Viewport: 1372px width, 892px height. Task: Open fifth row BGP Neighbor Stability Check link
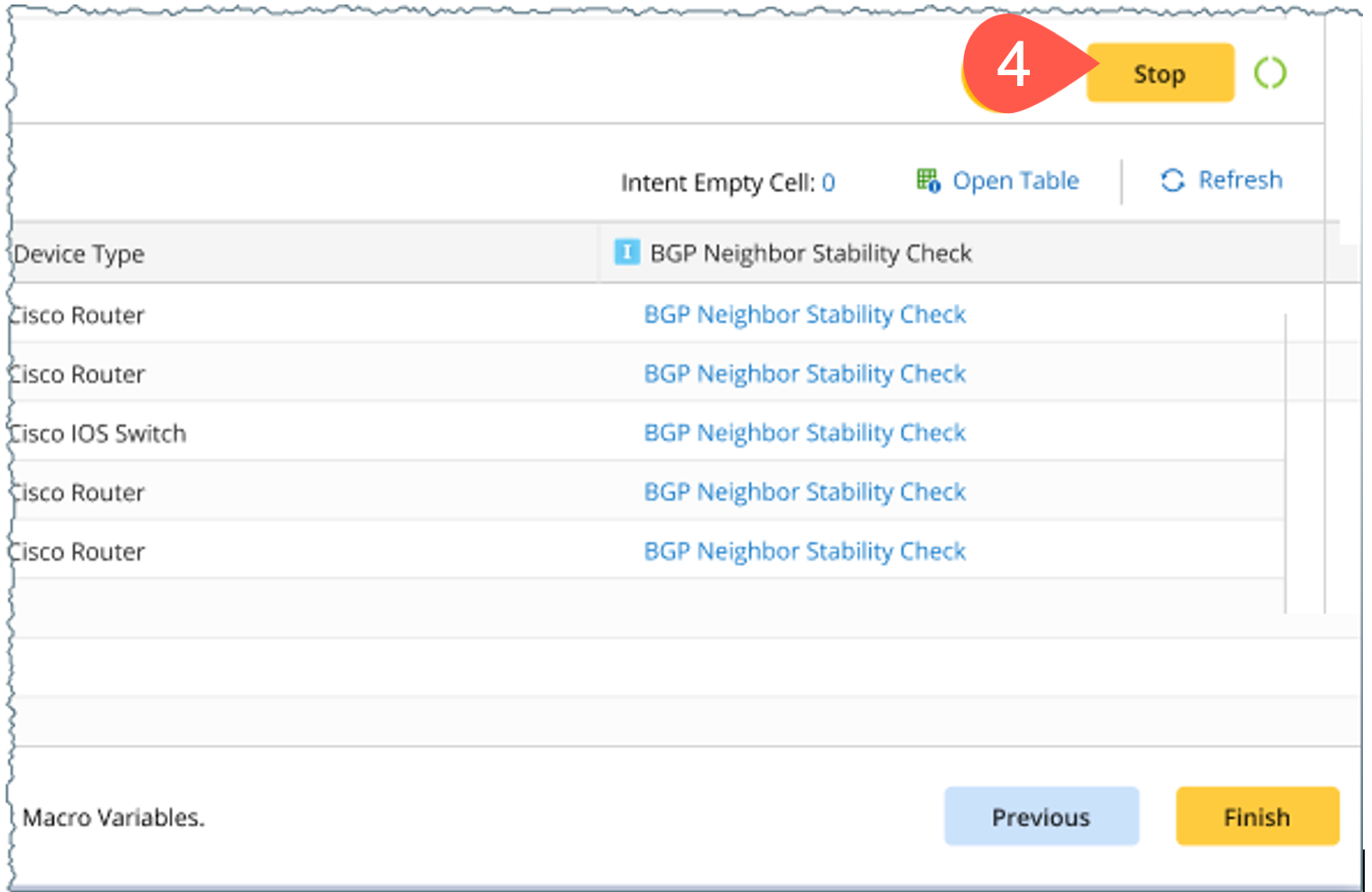pyautogui.click(x=805, y=552)
